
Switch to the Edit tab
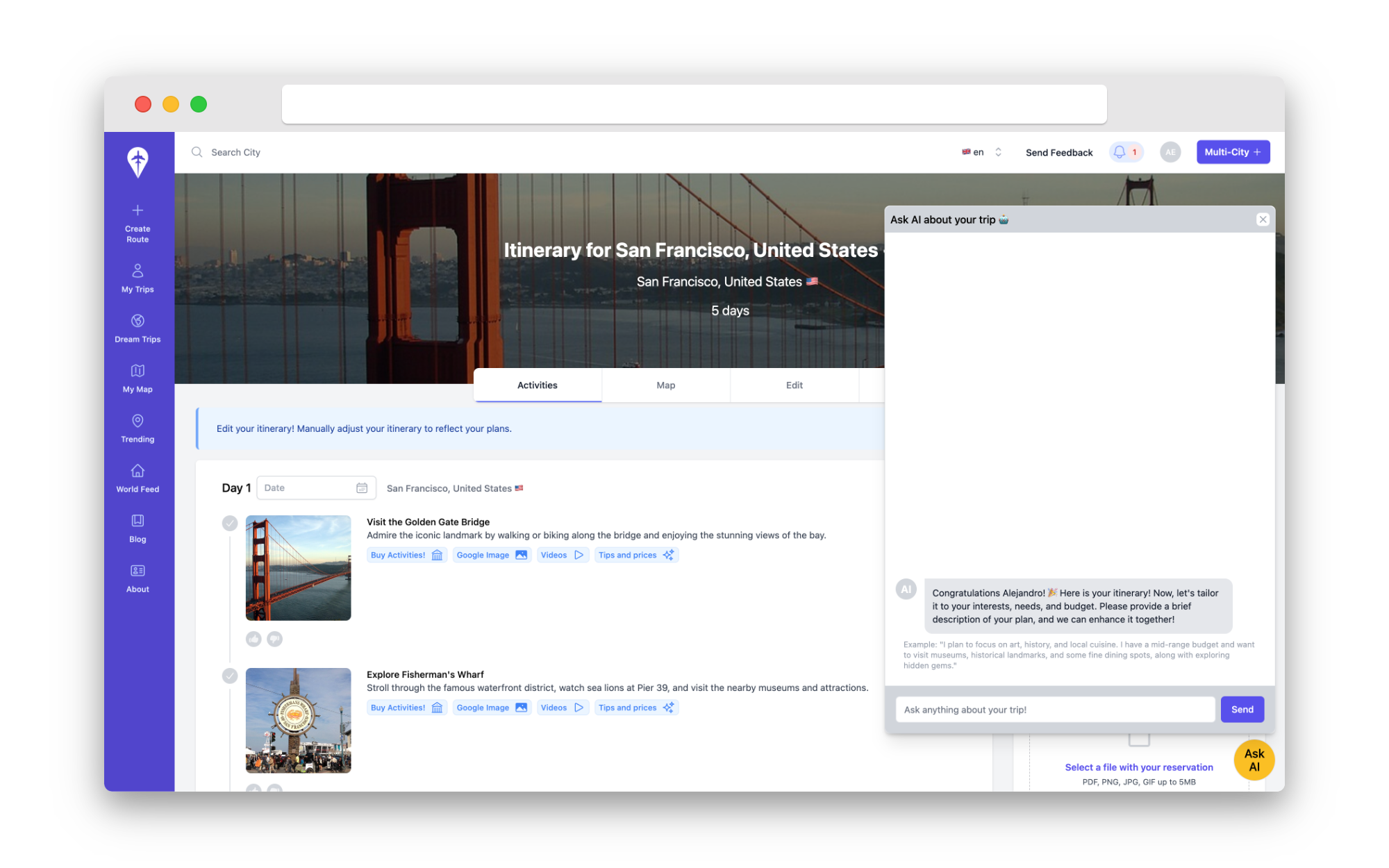point(794,385)
